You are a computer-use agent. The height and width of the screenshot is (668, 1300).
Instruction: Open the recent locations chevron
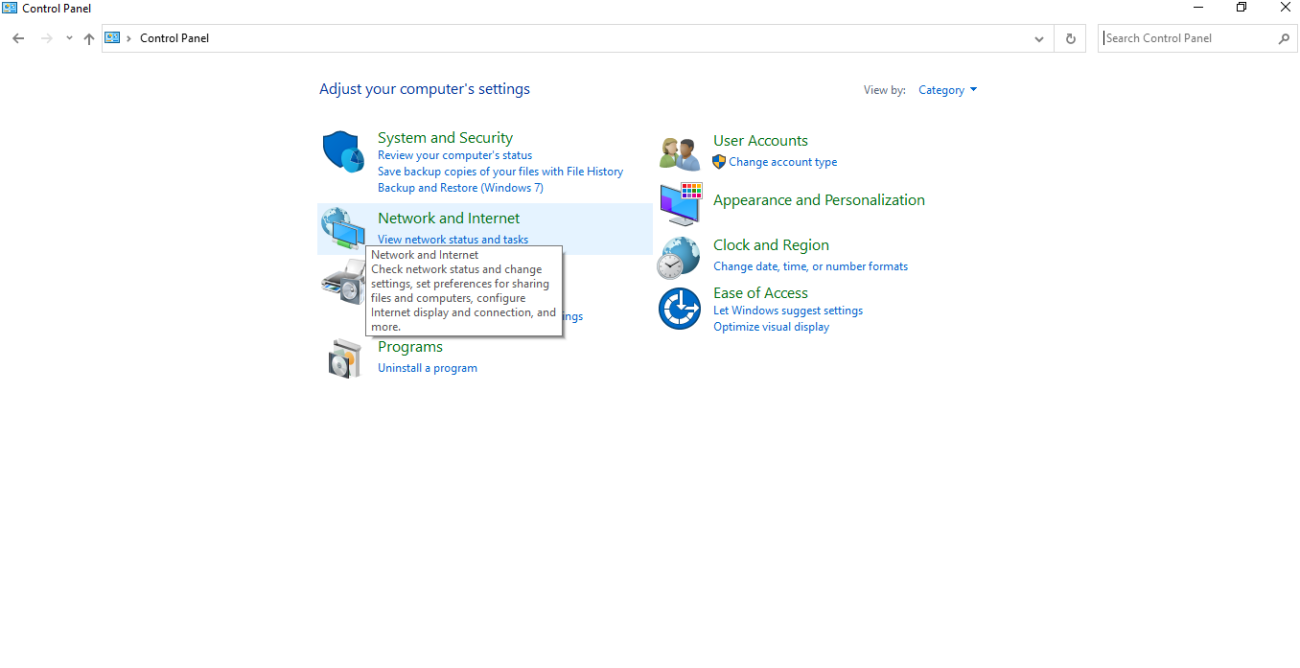click(x=69, y=38)
